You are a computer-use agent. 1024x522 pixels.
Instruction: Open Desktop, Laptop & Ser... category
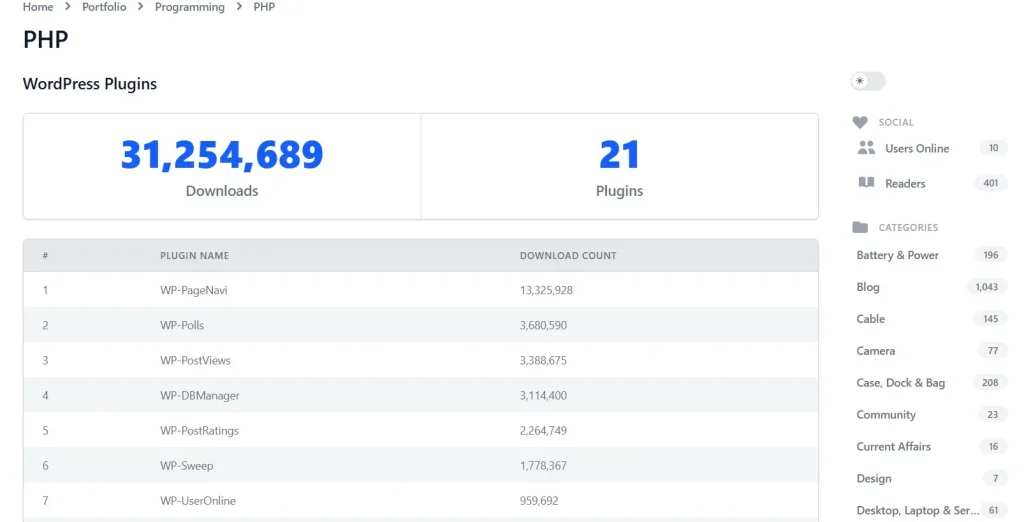pos(918,511)
